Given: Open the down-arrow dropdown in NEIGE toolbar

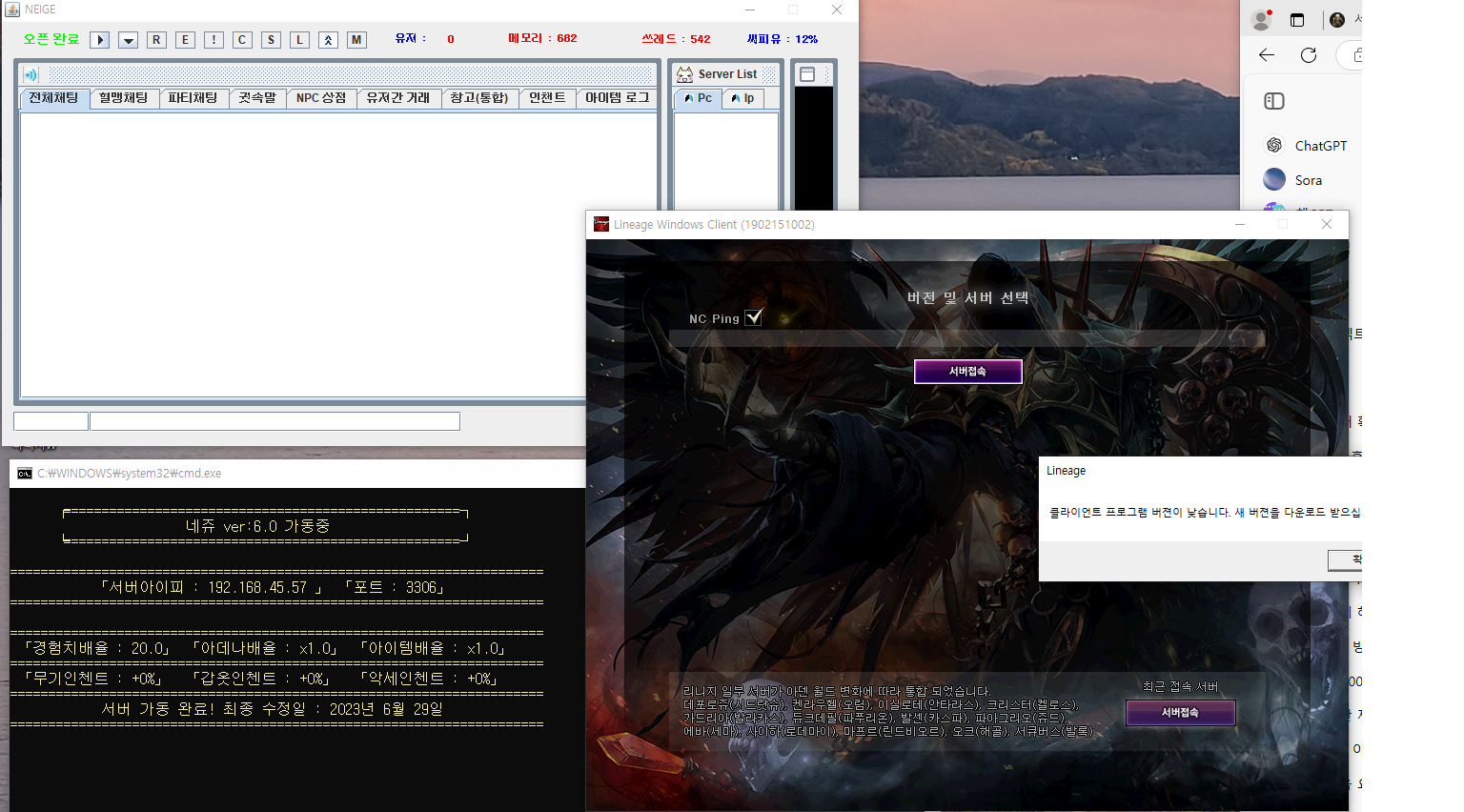Looking at the screenshot, I should pyautogui.click(x=129, y=40).
